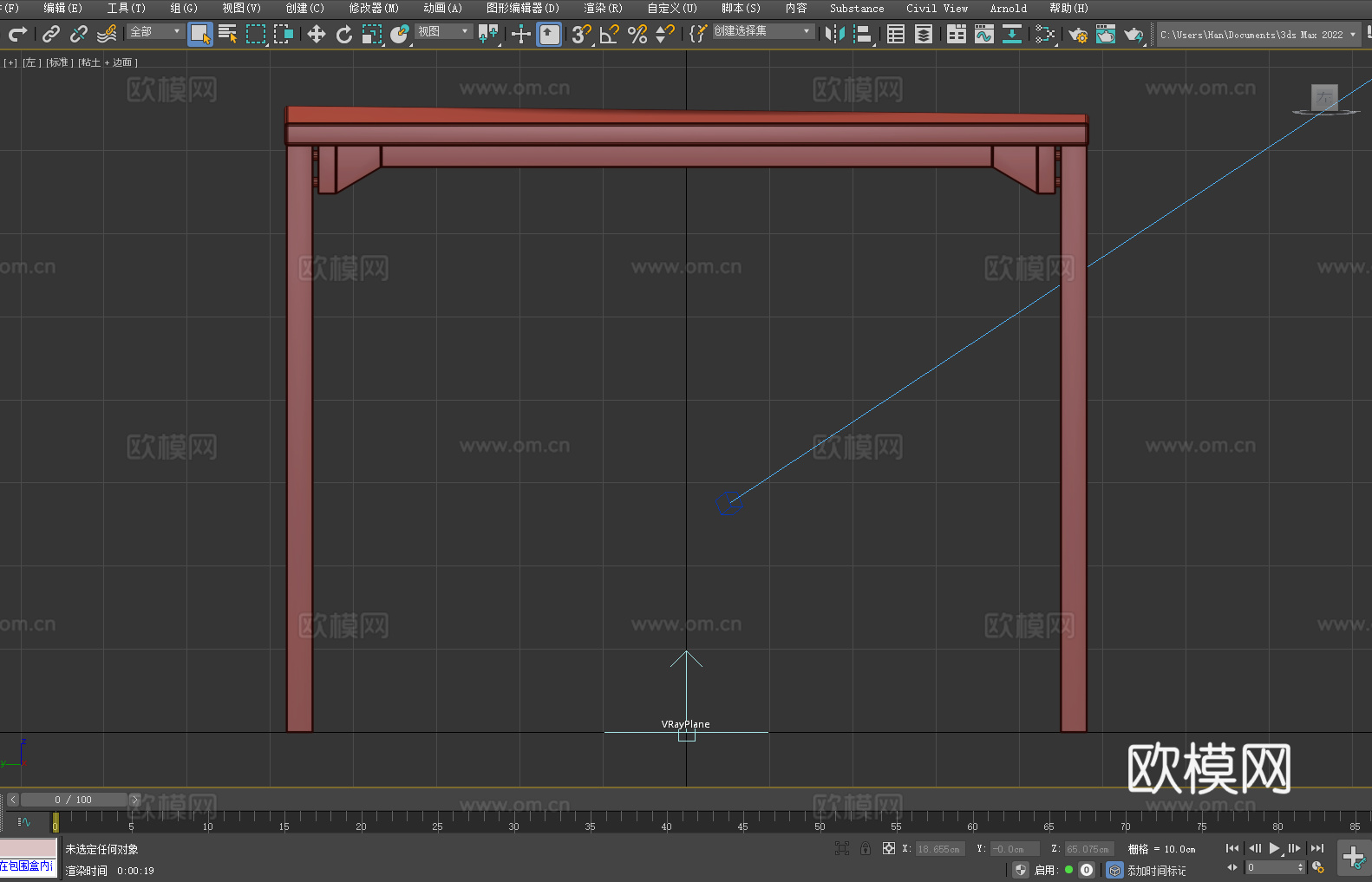Click the Edit Named Selection Sets icon
1372x882 pixels.
click(697, 34)
